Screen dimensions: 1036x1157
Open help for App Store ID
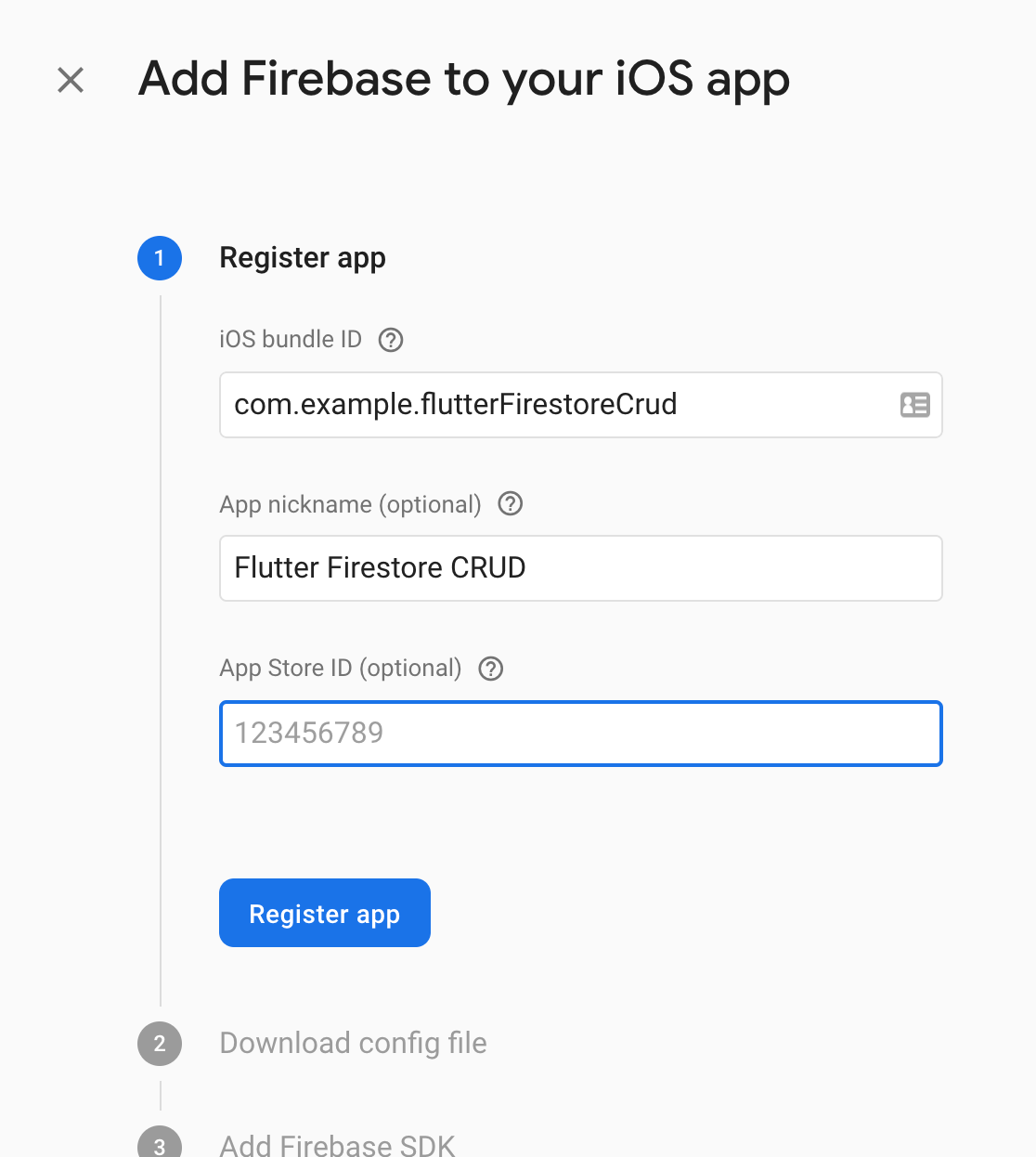coord(491,669)
